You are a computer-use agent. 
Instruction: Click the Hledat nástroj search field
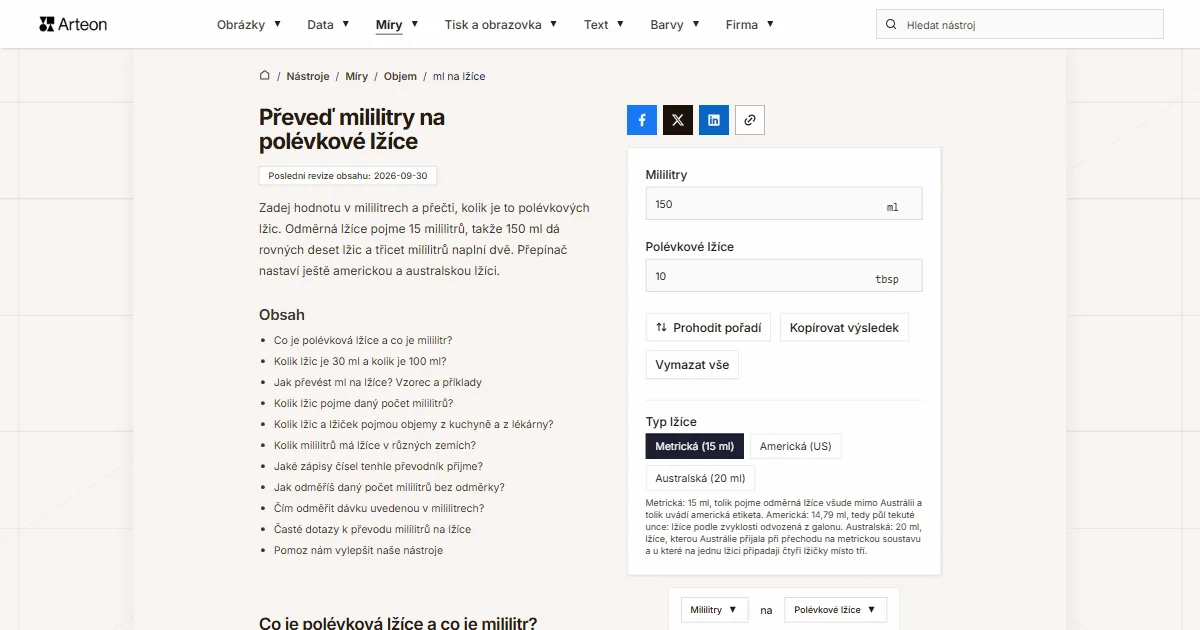tap(1020, 25)
